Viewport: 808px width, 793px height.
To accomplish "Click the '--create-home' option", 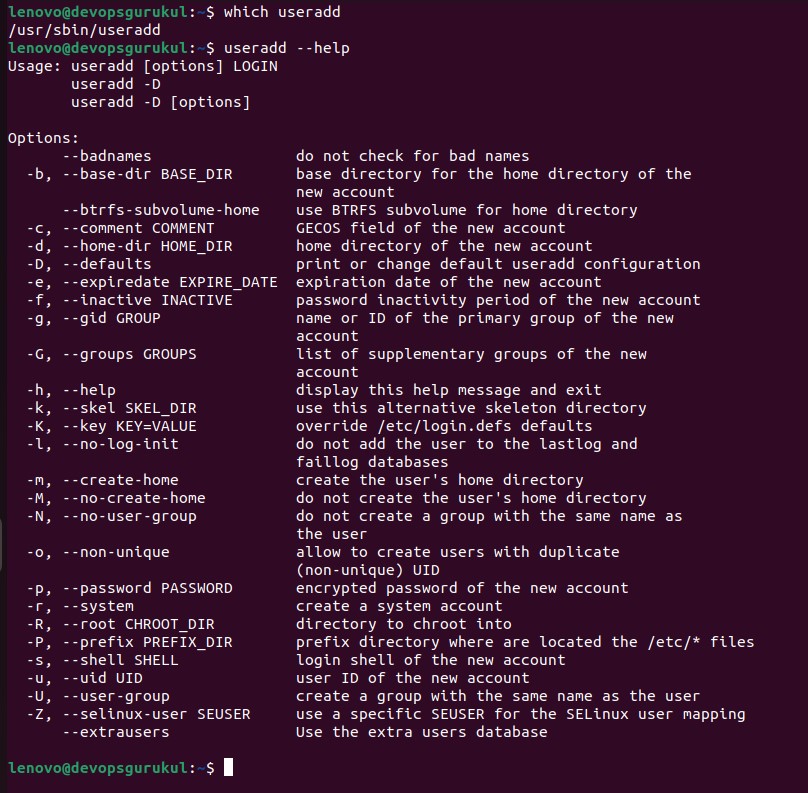I will pos(120,480).
